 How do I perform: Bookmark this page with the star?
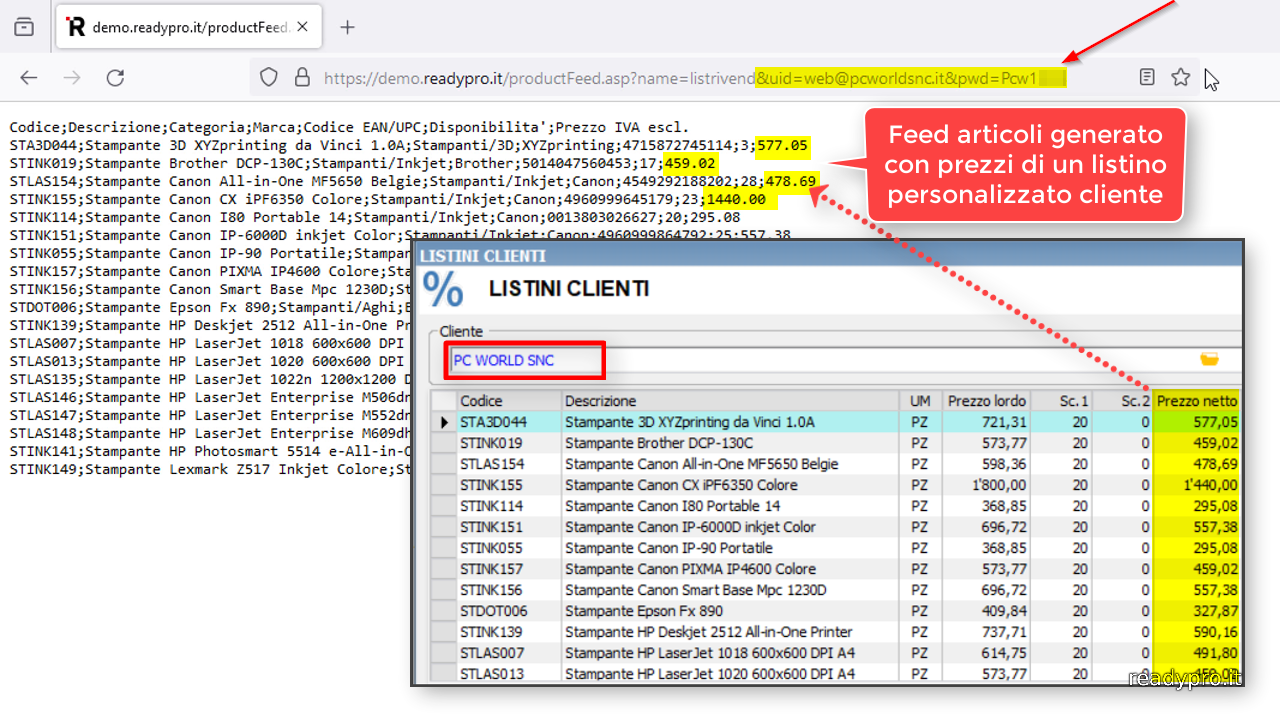point(1181,78)
